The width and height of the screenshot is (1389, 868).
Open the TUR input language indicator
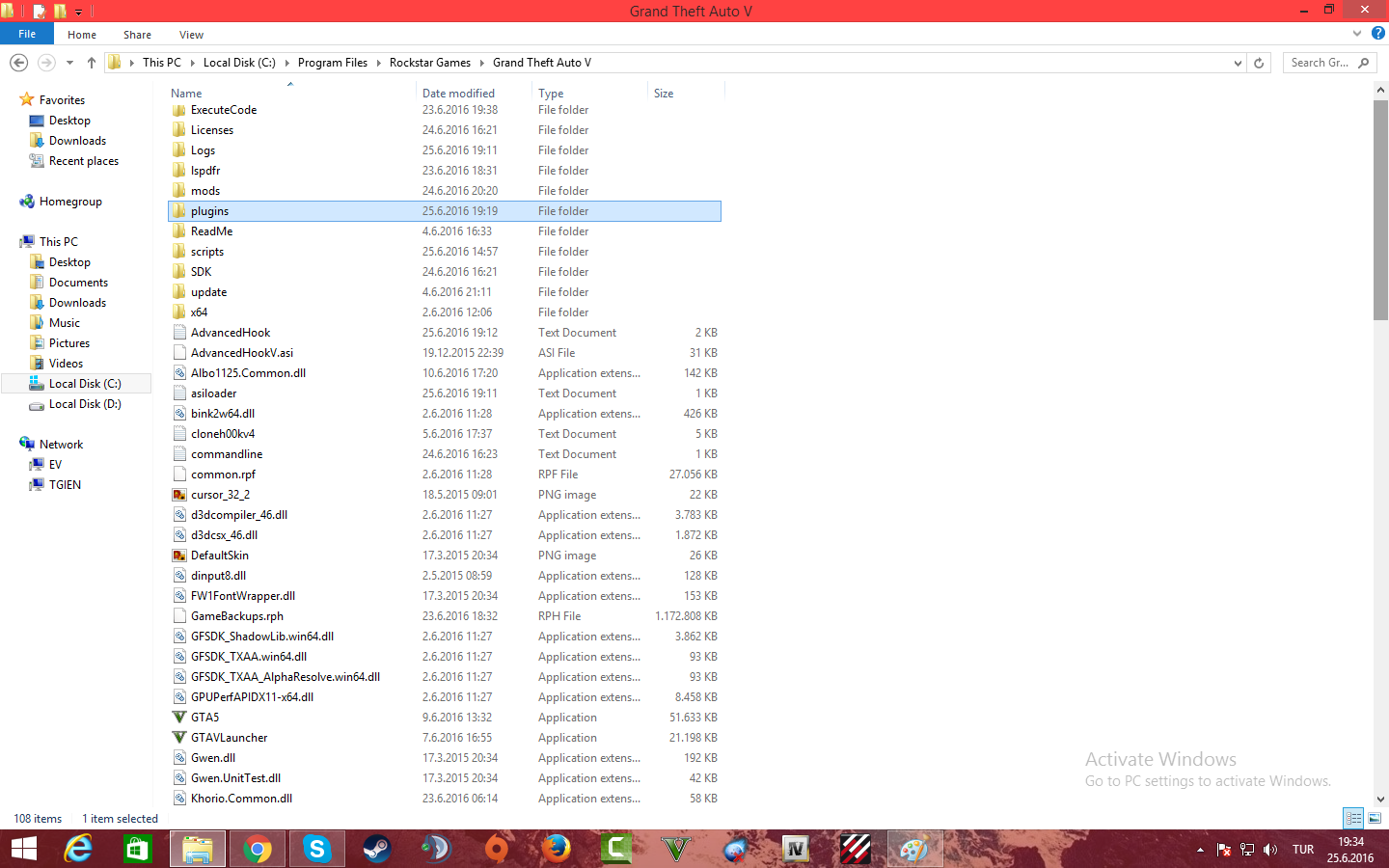1303,850
